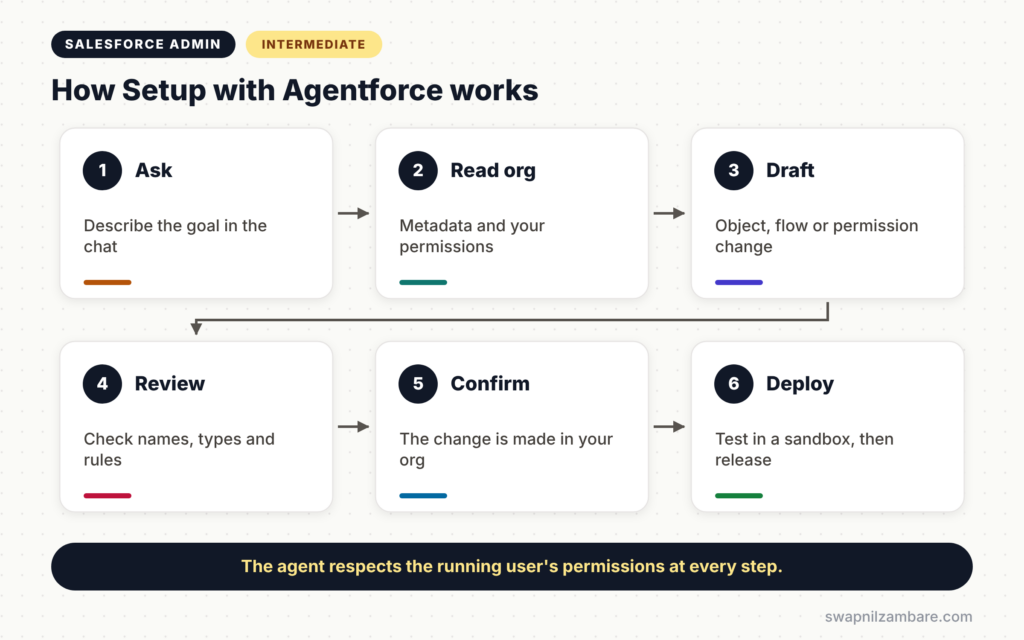Click the green bar in the Deploy card
Image resolution: width=1024 pixels, height=640 pixels.
pyautogui.click(x=739, y=496)
